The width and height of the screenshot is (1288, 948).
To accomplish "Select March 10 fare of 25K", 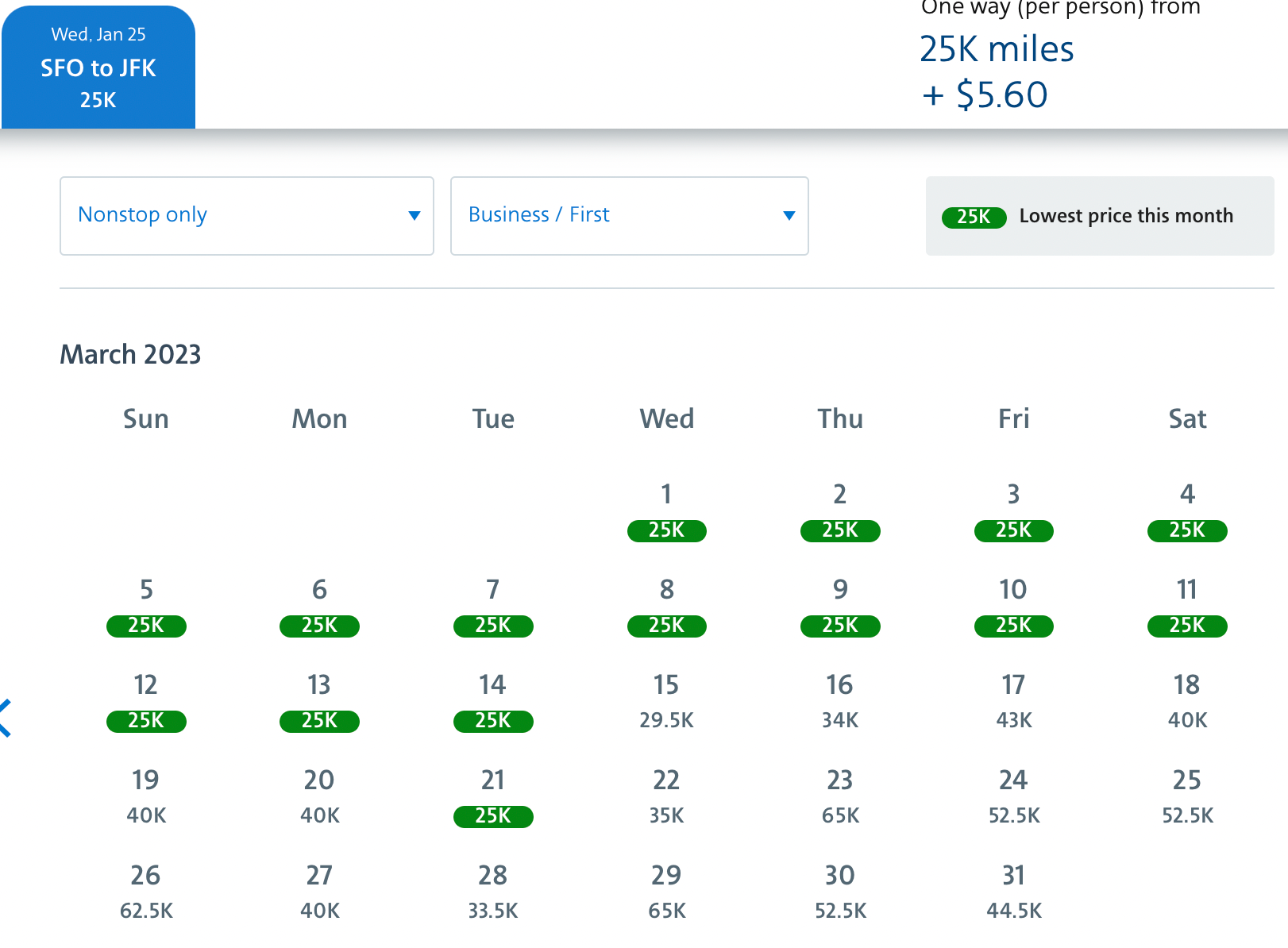I will pyautogui.click(x=1013, y=607).
